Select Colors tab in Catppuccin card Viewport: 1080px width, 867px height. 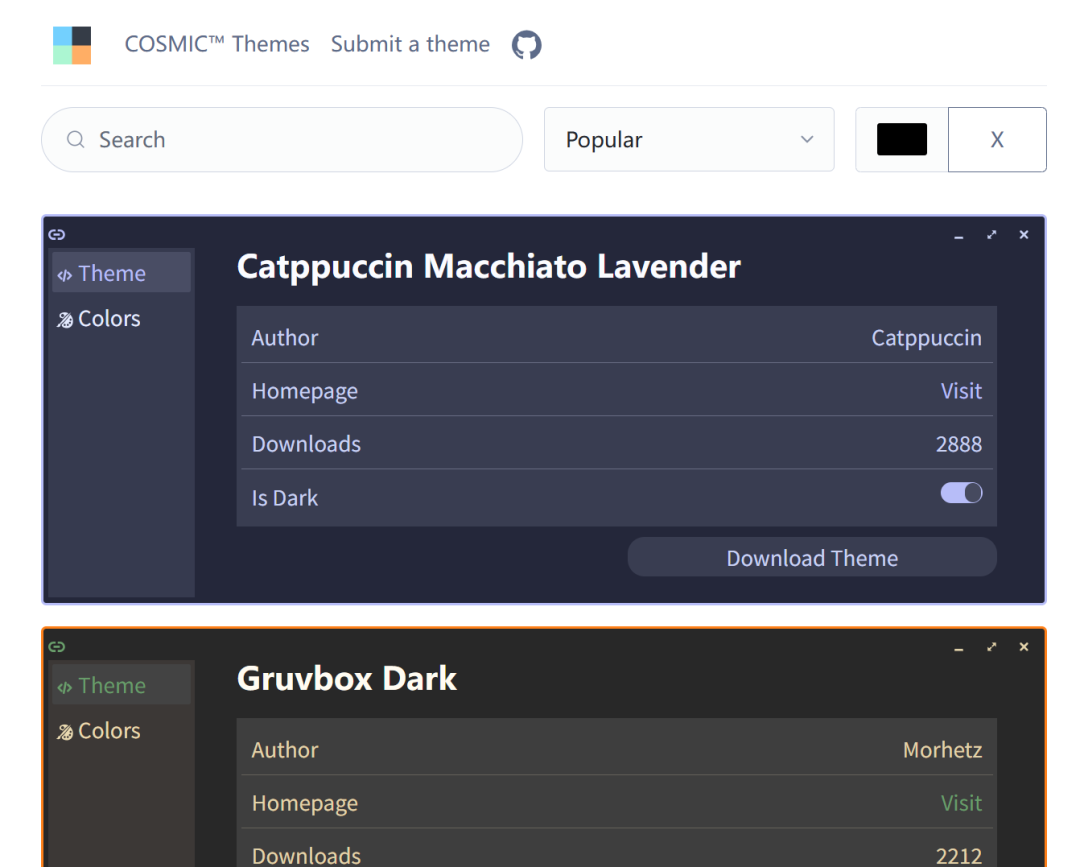pos(121,318)
